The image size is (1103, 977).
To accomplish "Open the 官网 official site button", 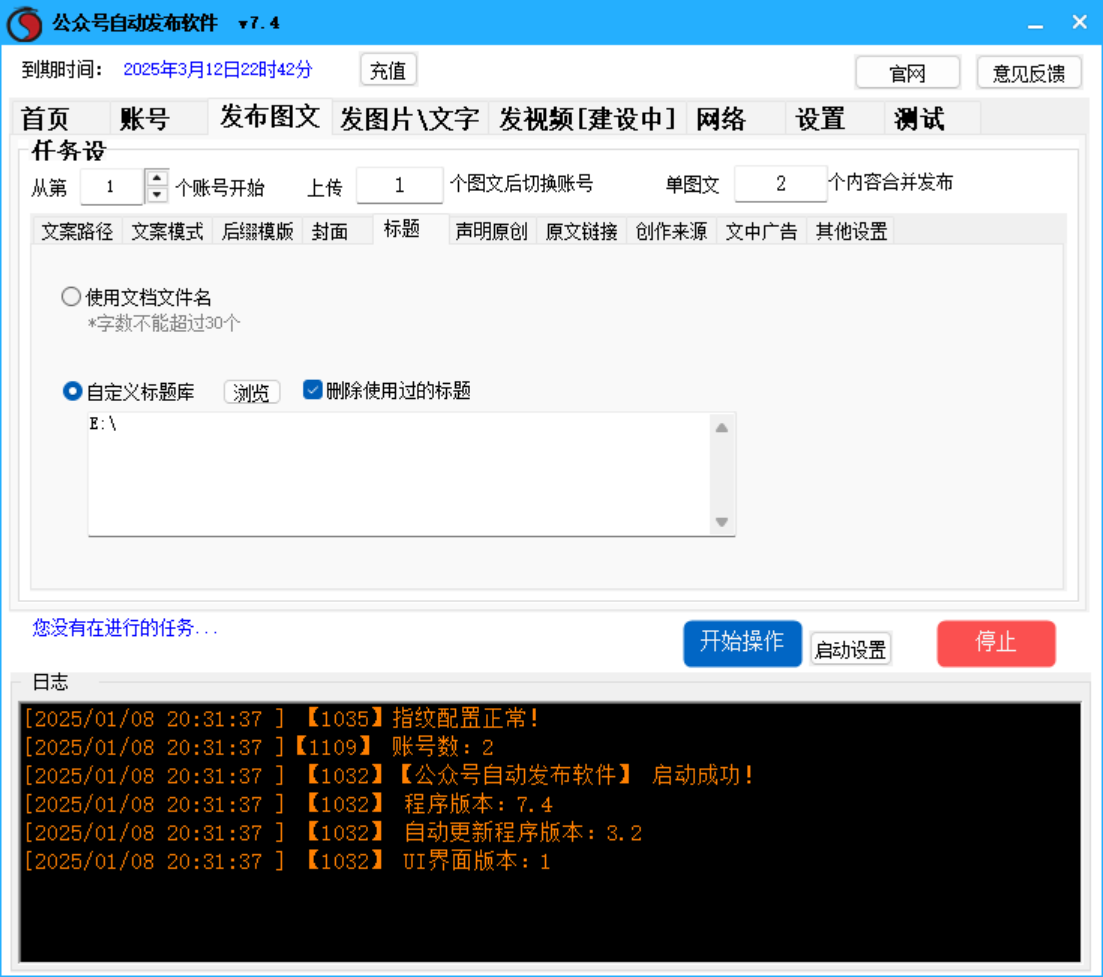I will coord(907,72).
